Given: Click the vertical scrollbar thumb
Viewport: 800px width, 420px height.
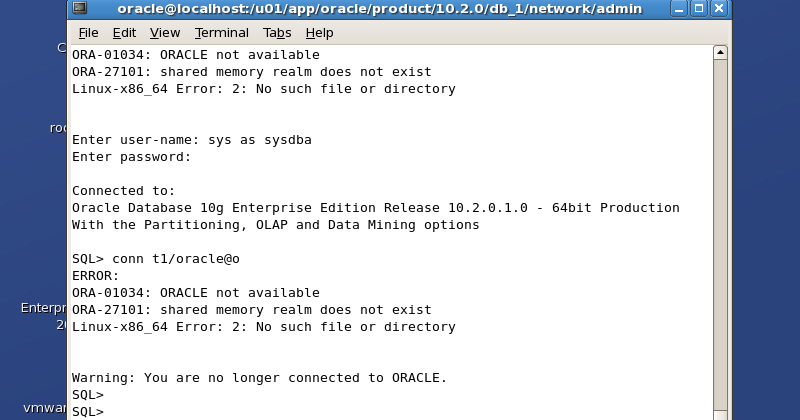Looking at the screenshot, I should coord(720,235).
